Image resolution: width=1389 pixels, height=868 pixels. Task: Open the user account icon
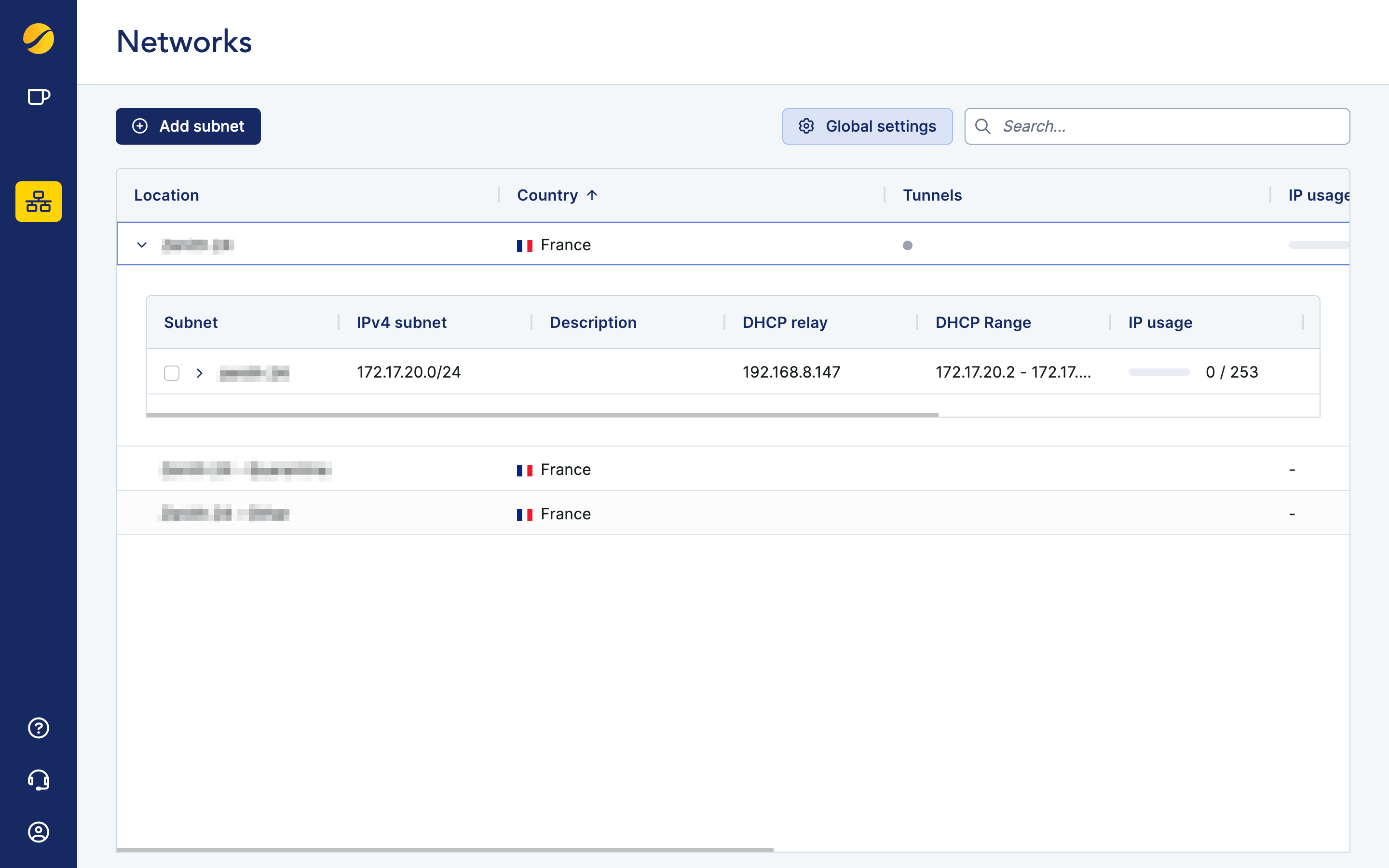point(39,832)
